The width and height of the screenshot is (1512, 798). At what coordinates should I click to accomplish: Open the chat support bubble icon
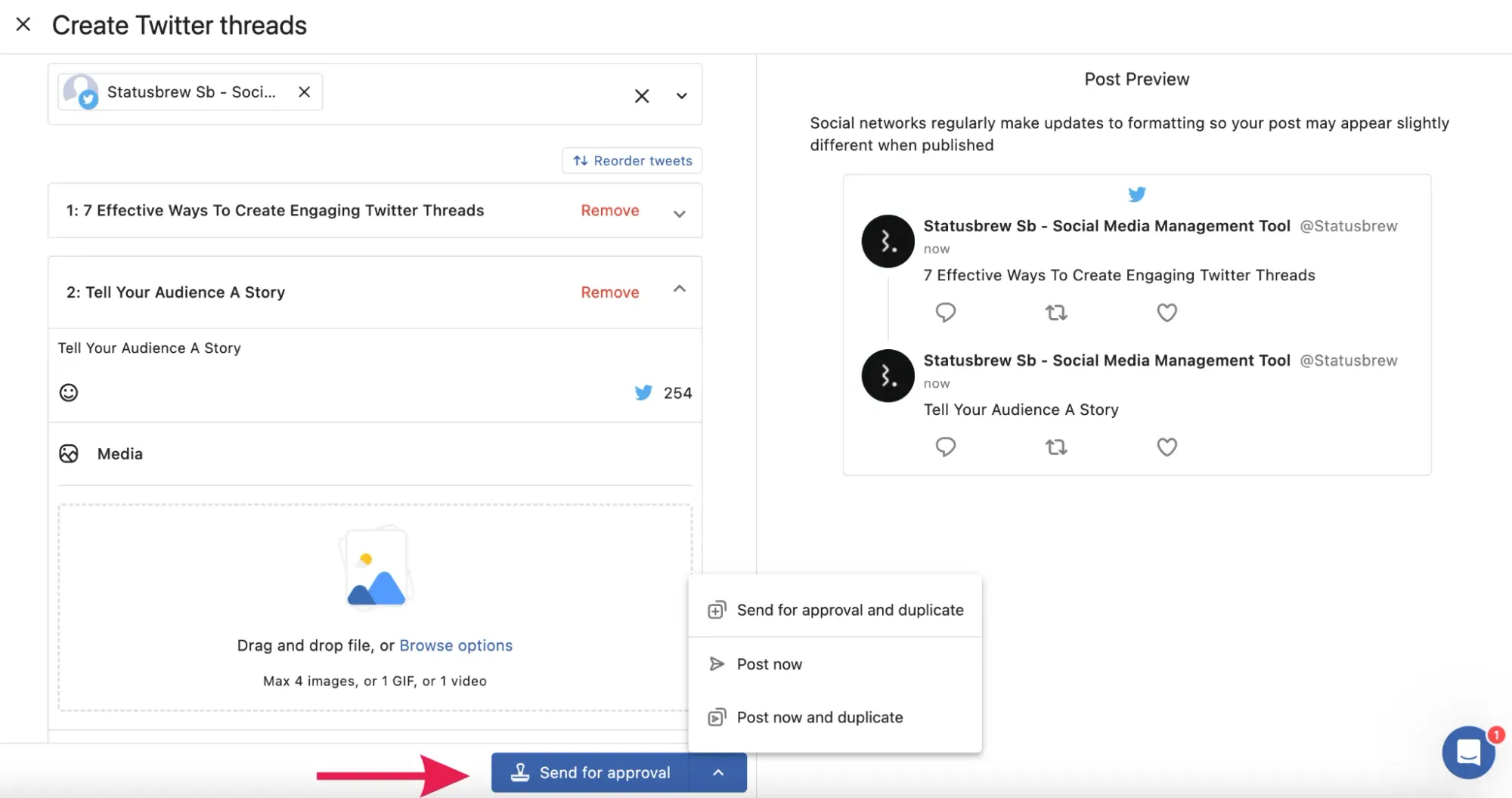point(1467,752)
